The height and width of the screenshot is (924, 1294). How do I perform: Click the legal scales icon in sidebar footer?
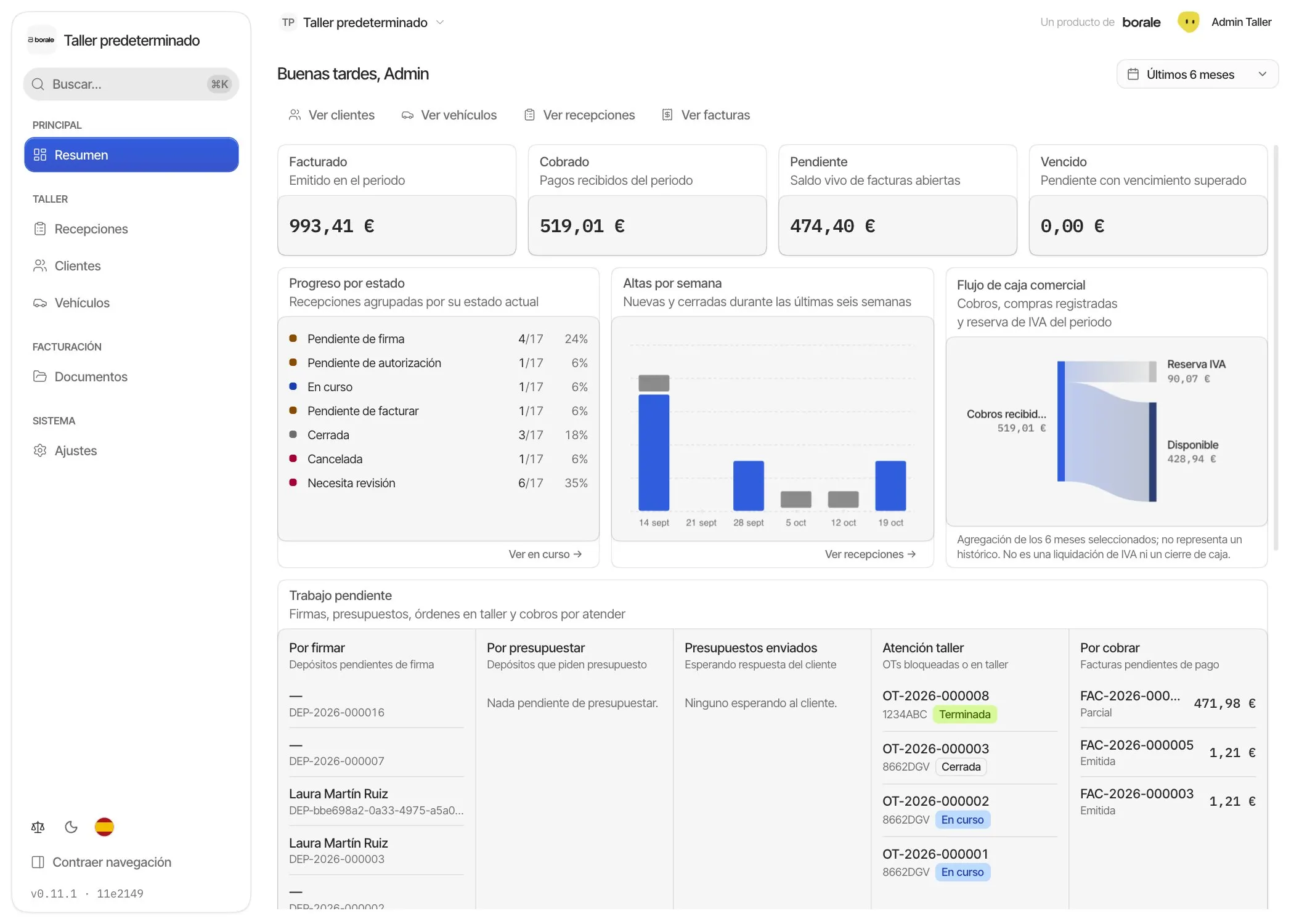38,827
